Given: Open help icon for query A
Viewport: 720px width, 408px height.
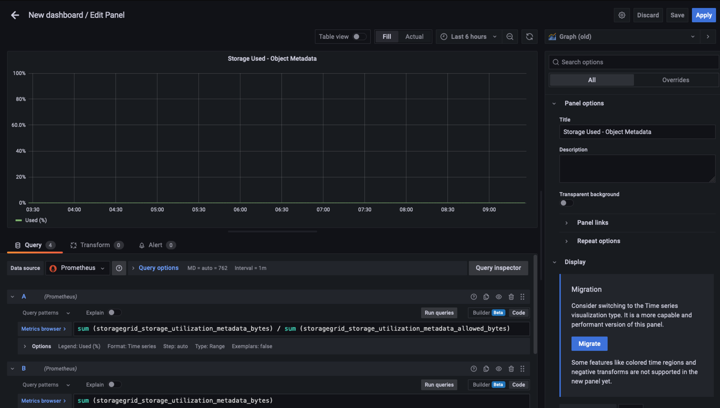Looking at the screenshot, I should point(474,297).
